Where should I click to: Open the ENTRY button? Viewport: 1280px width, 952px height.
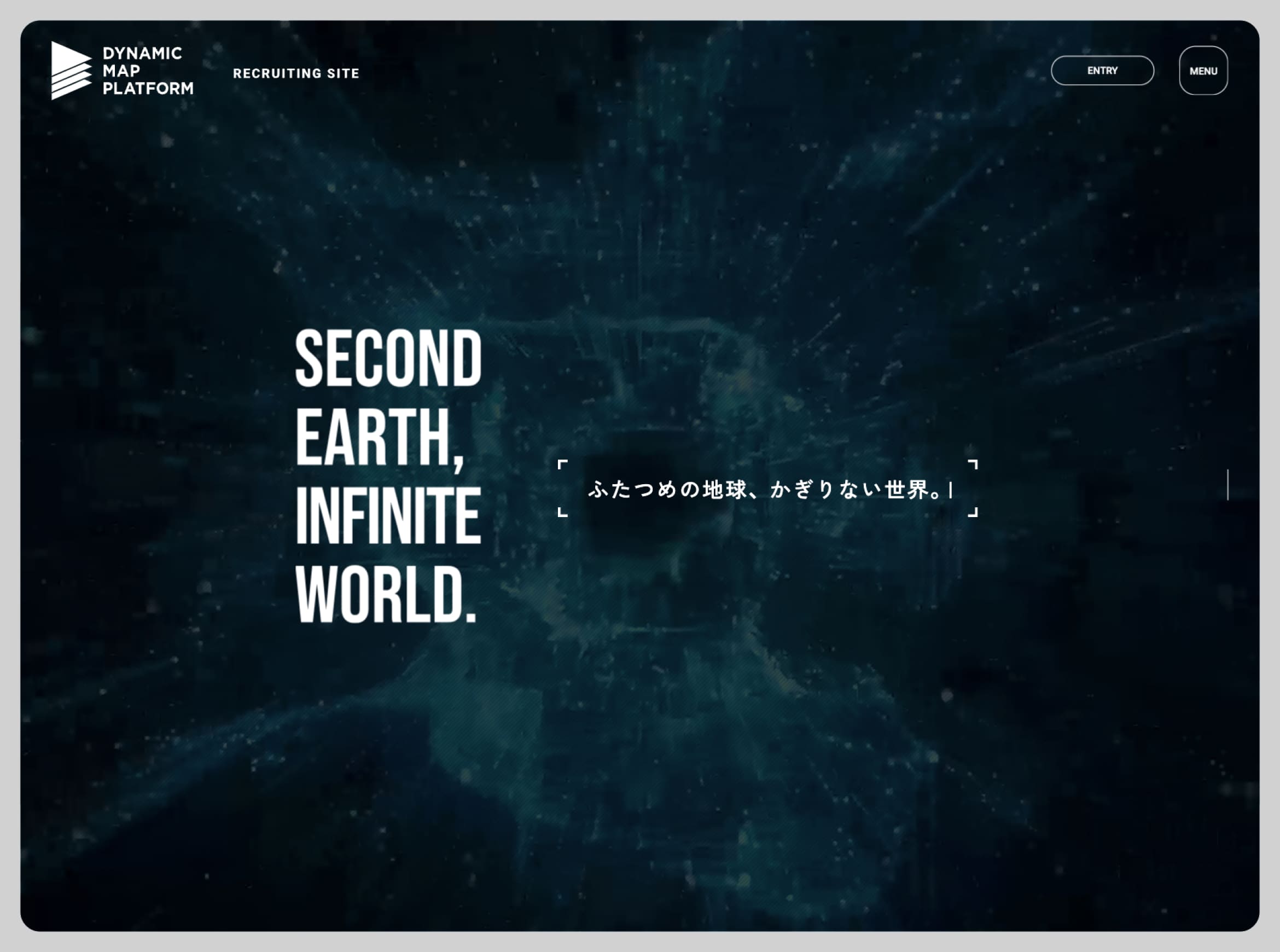[x=1102, y=70]
